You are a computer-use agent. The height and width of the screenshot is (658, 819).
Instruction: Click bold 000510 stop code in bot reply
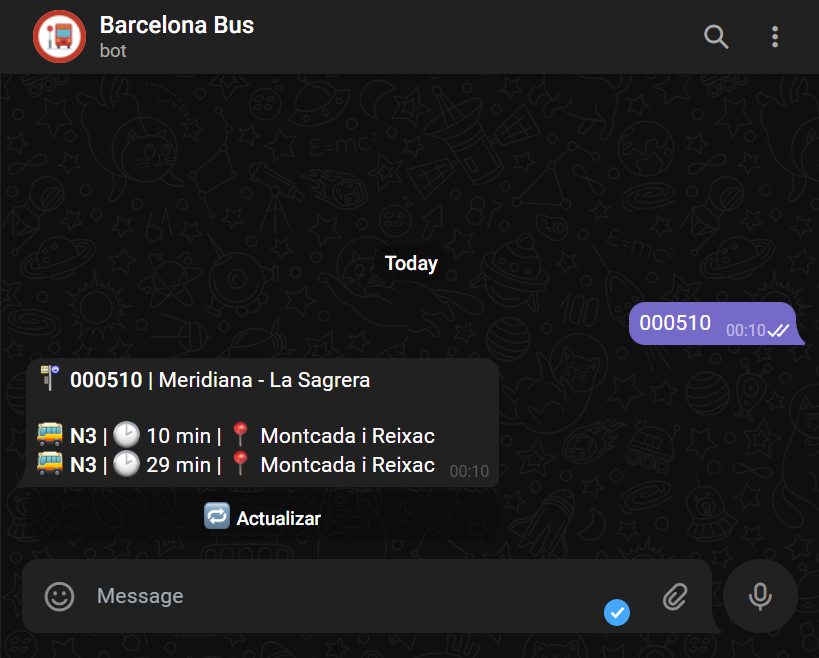(106, 380)
